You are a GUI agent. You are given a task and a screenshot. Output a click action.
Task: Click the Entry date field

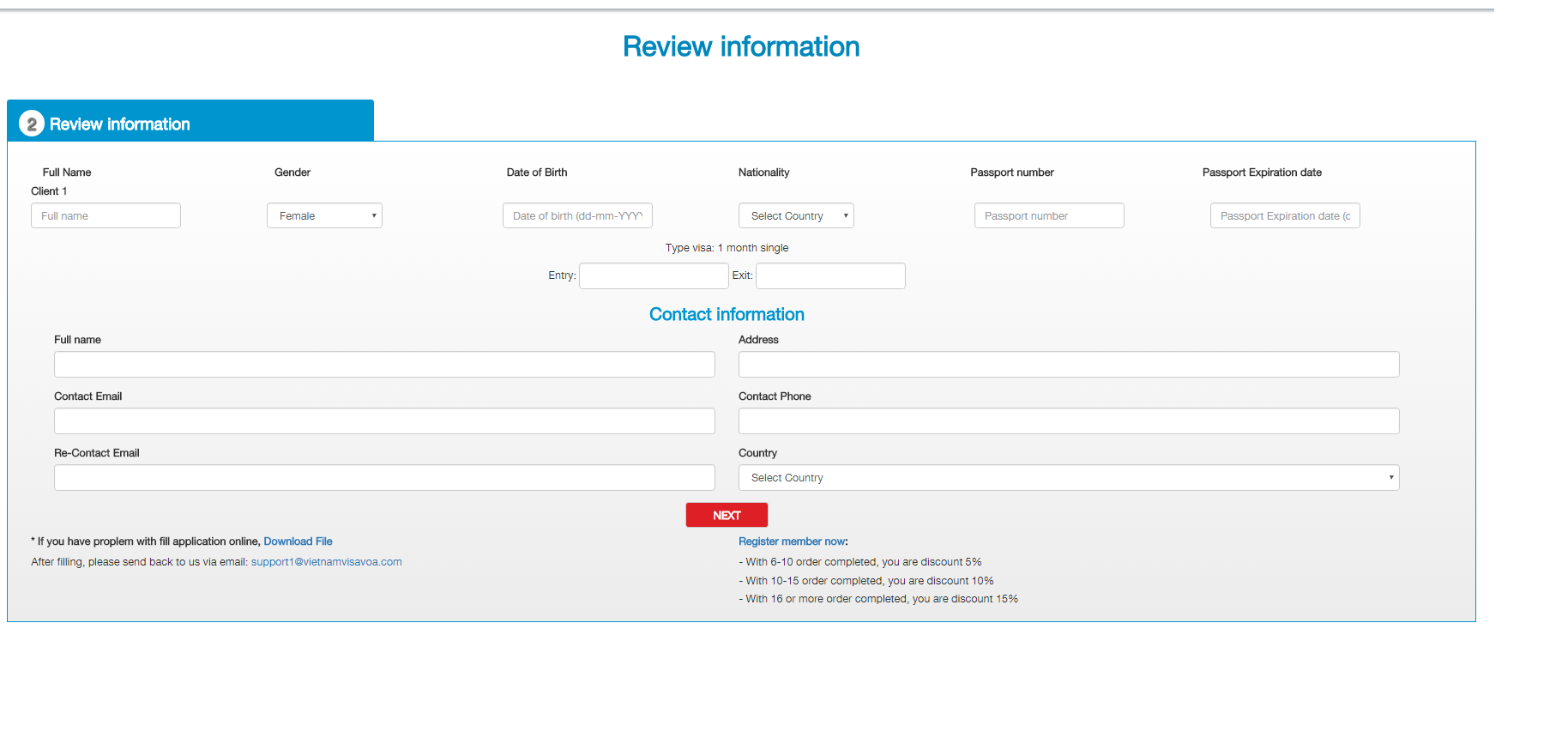click(654, 276)
